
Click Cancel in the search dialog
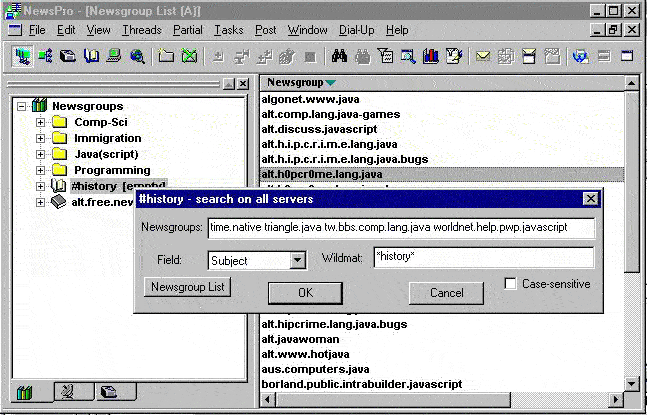[446, 293]
